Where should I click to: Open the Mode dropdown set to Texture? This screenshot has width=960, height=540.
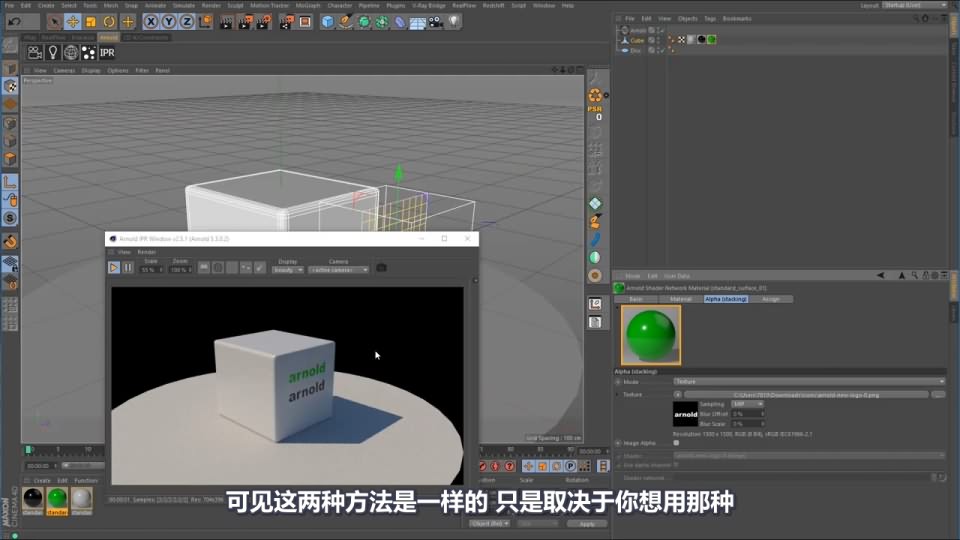pyautogui.click(x=808, y=381)
